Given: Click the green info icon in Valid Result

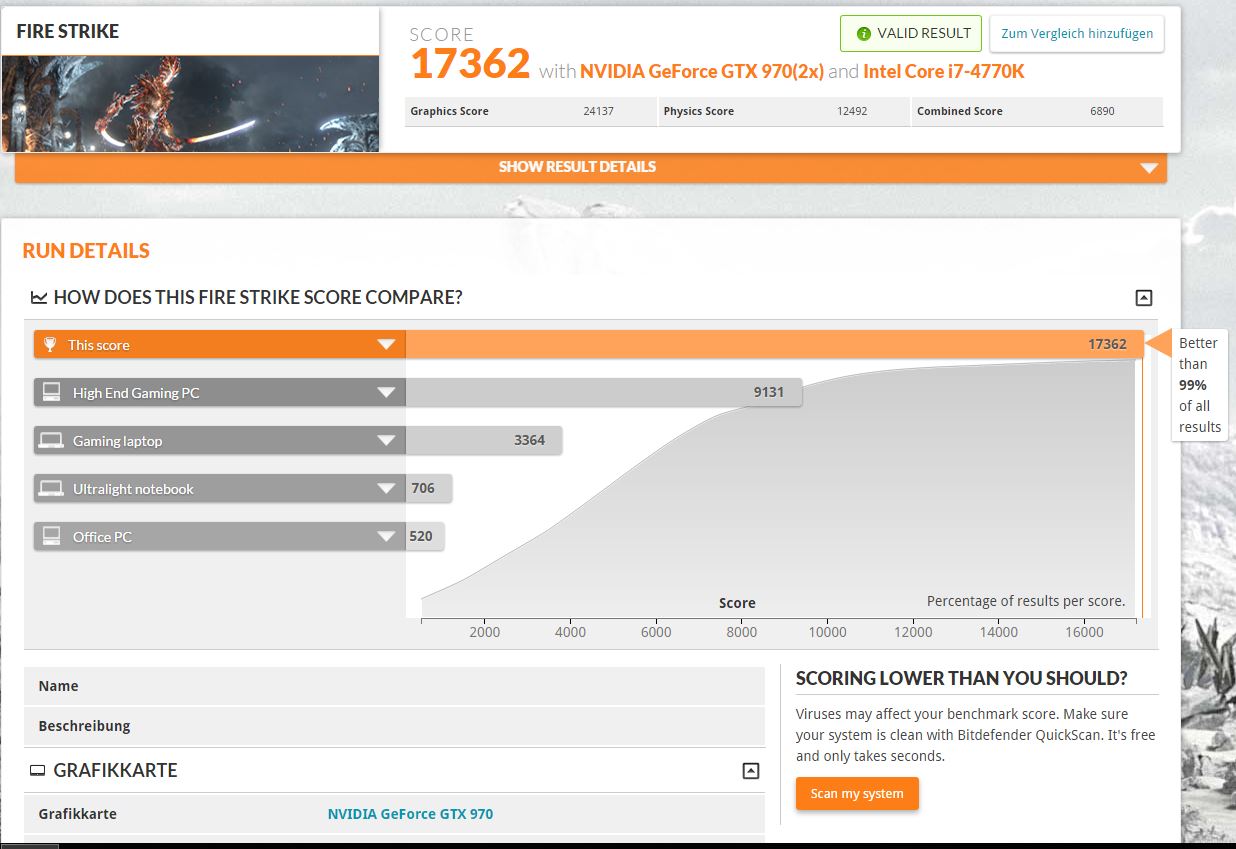Looking at the screenshot, I should pos(864,33).
